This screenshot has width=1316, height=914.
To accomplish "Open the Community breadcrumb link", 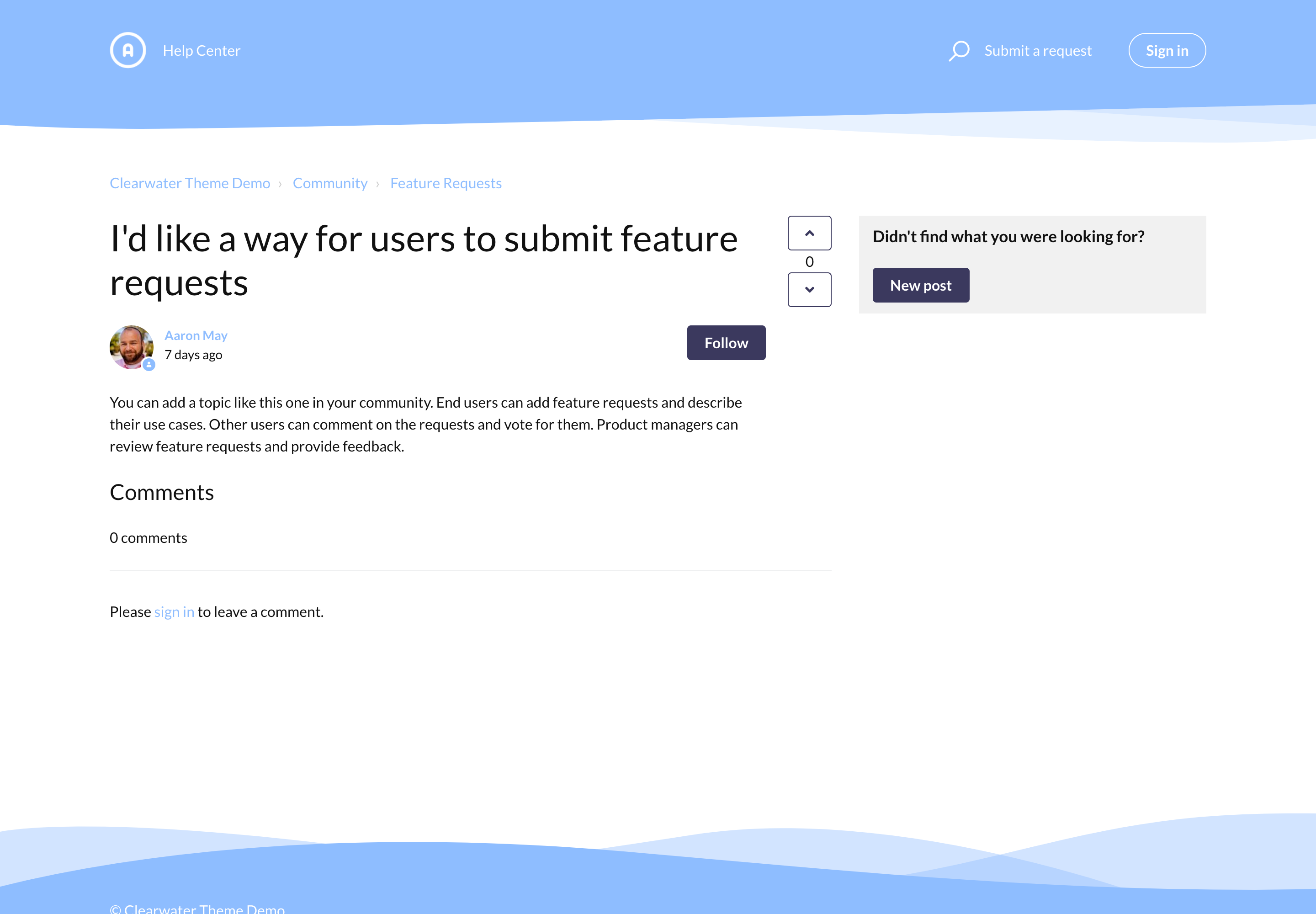I will 330,183.
